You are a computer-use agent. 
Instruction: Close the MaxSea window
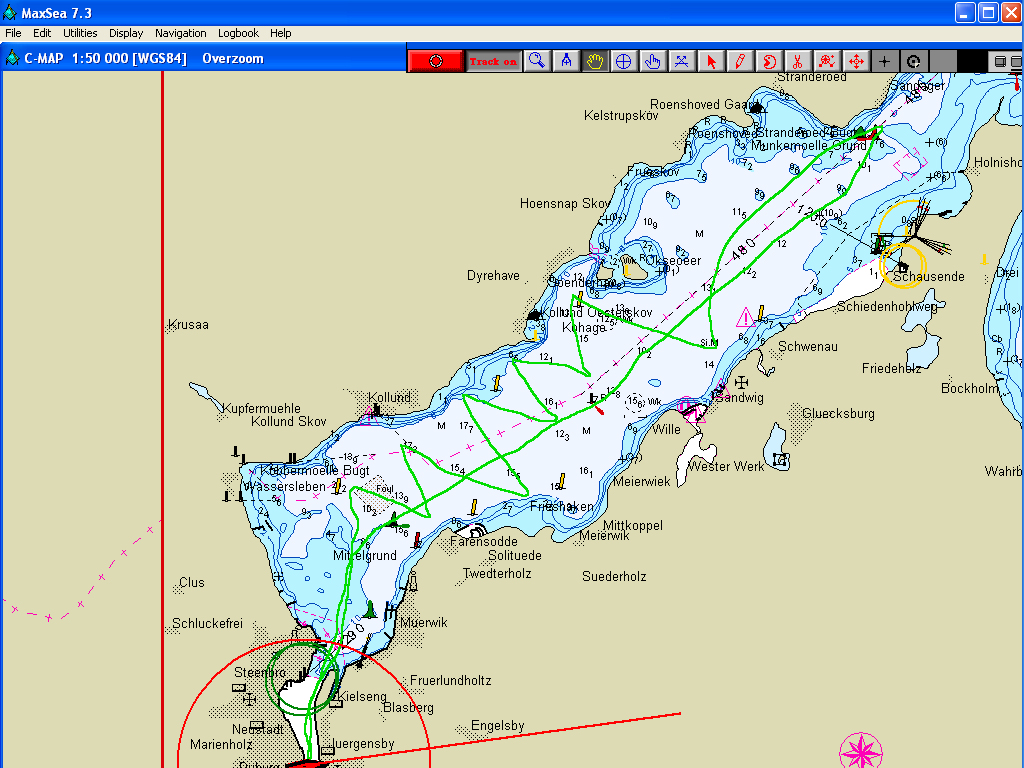pyautogui.click(x=1012, y=12)
